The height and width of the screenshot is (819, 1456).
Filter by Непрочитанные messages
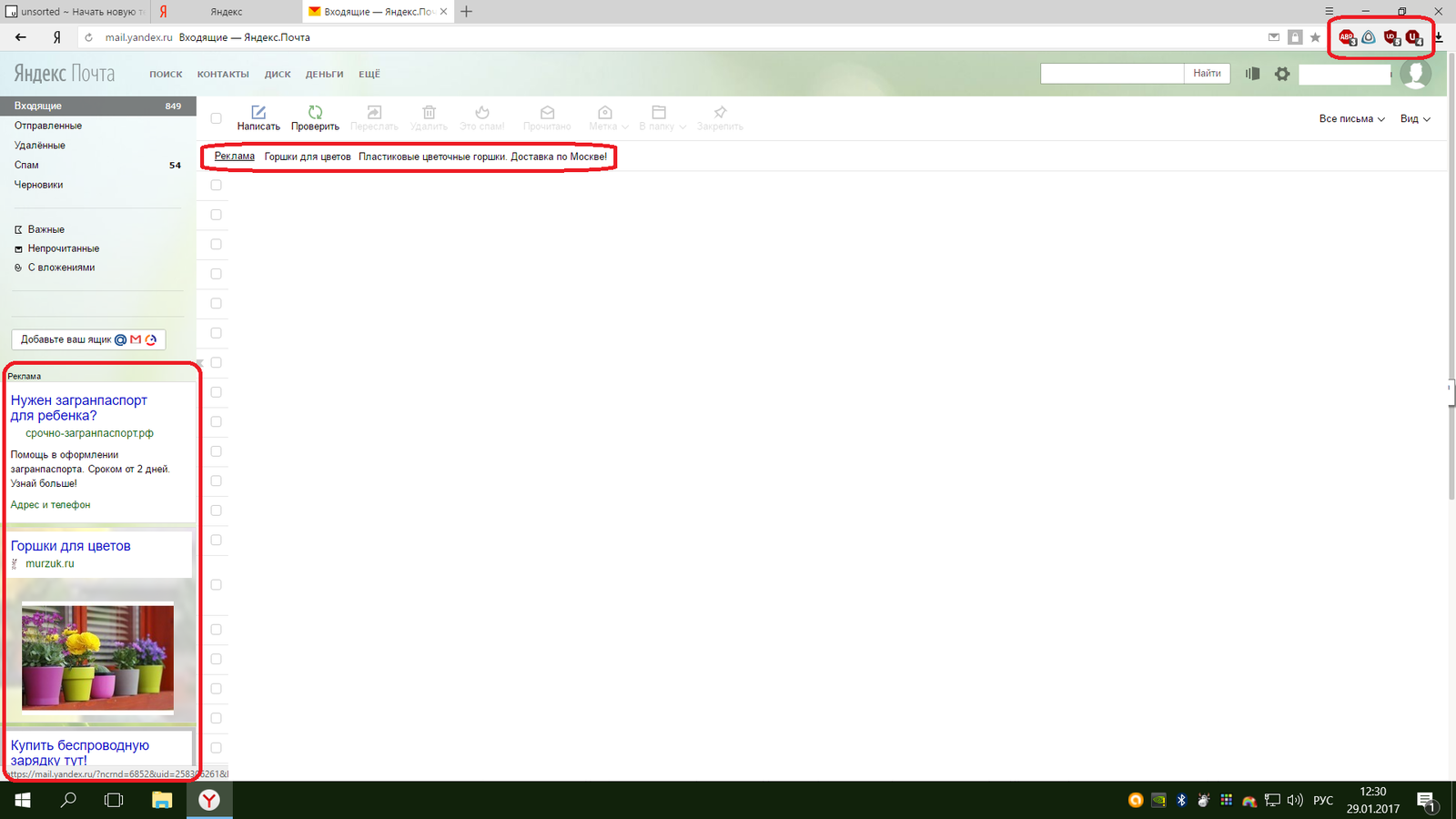point(63,248)
